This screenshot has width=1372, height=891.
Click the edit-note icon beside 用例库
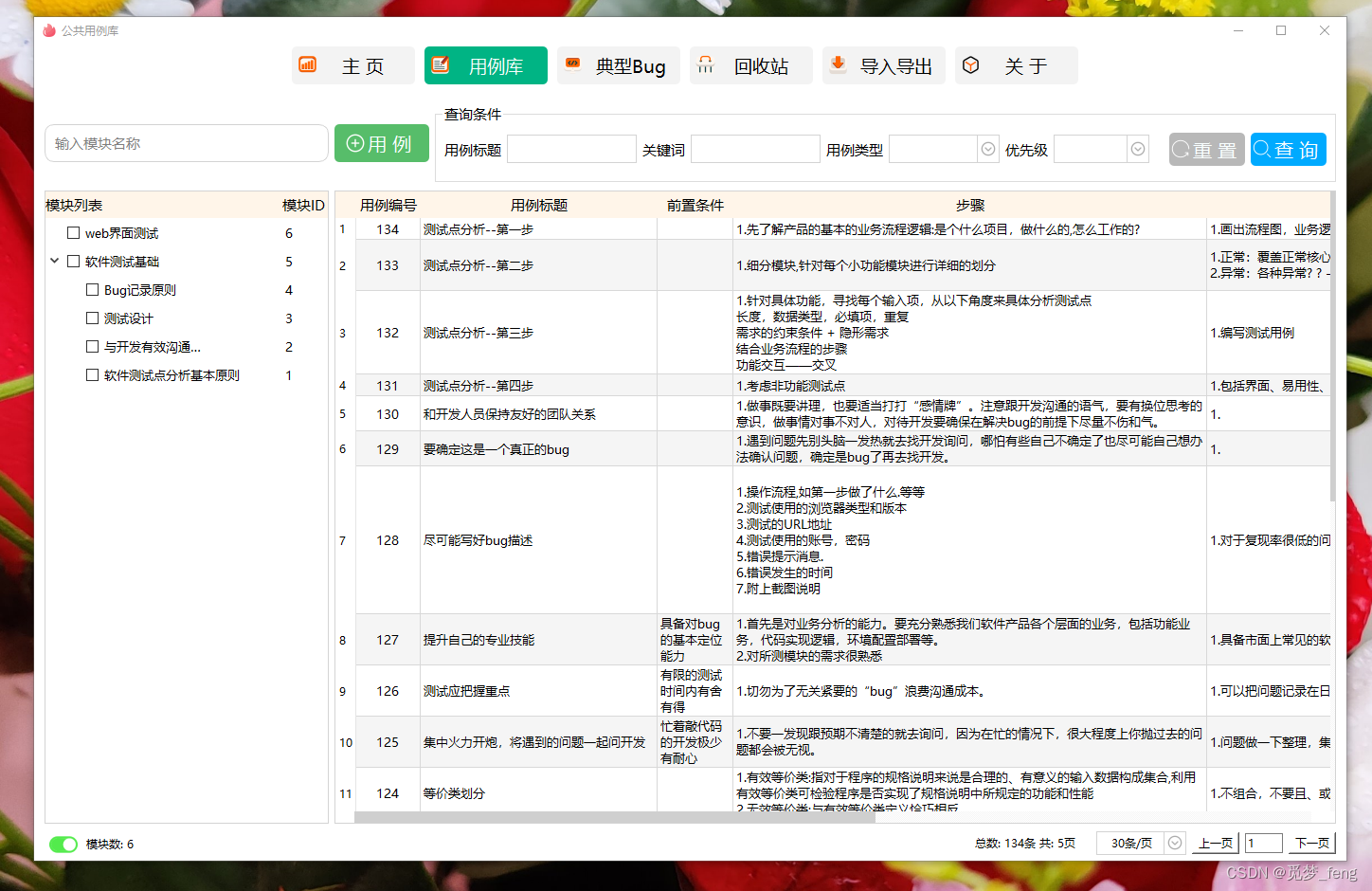(441, 64)
